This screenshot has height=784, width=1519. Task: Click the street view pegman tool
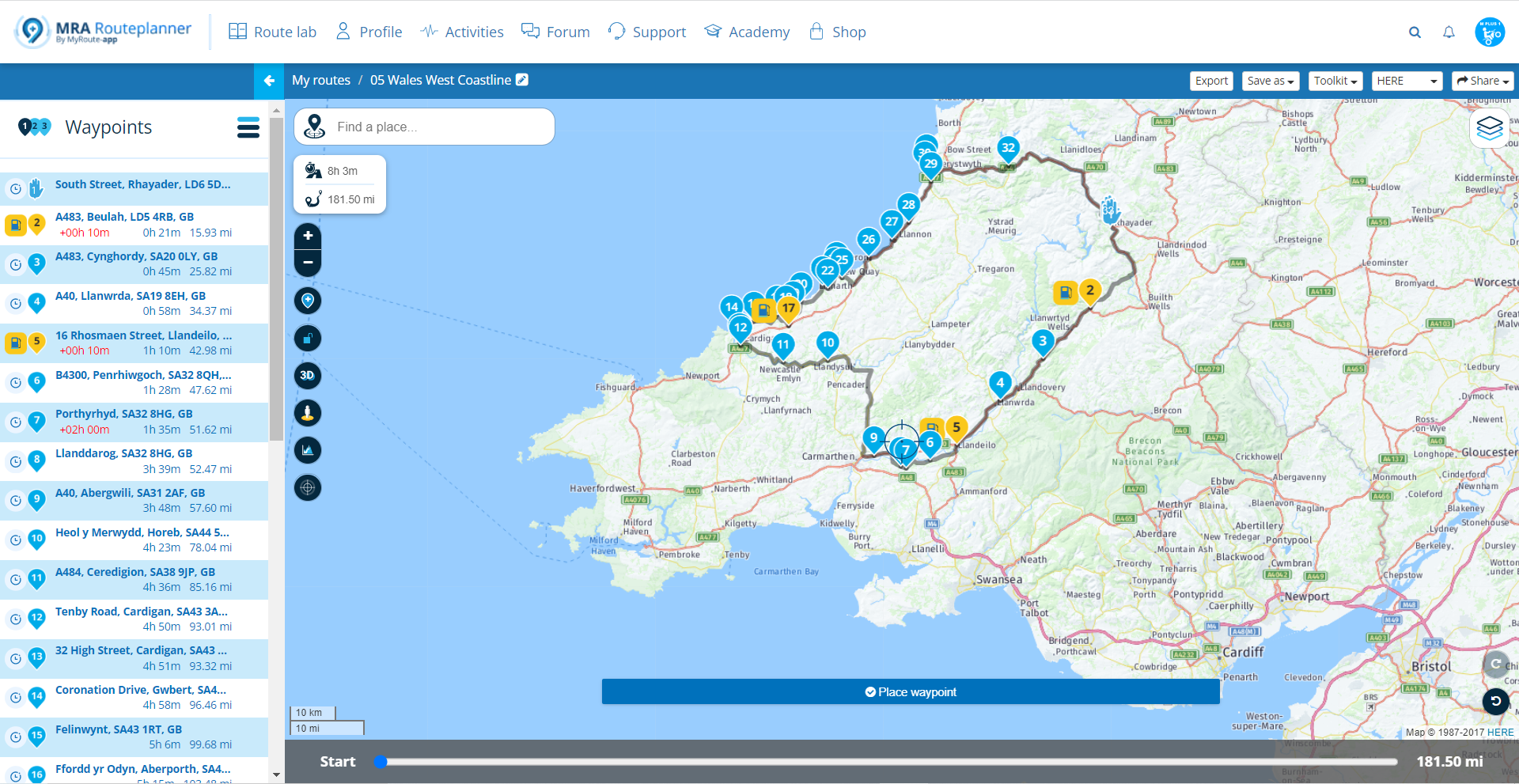308,413
